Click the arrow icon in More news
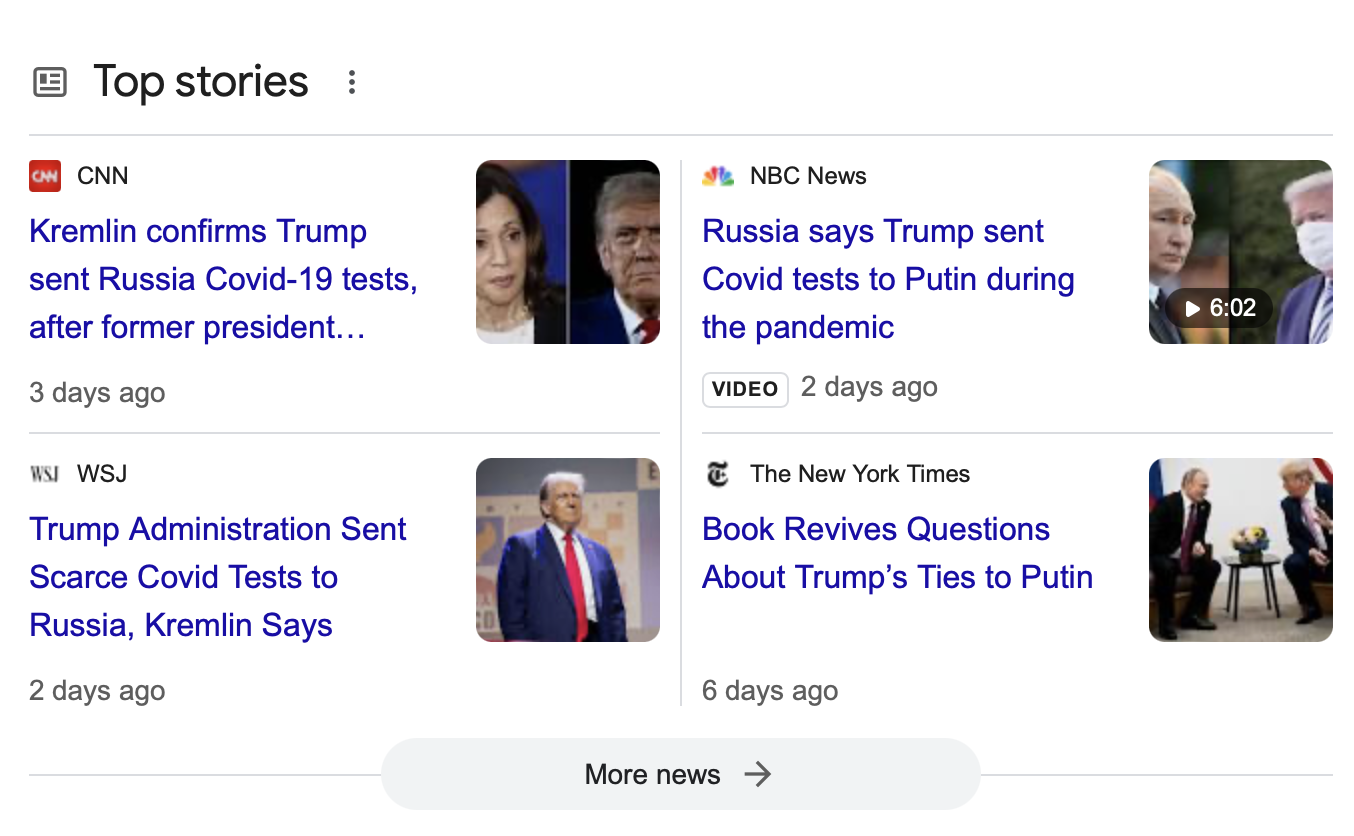The height and width of the screenshot is (836, 1354). coord(758,774)
